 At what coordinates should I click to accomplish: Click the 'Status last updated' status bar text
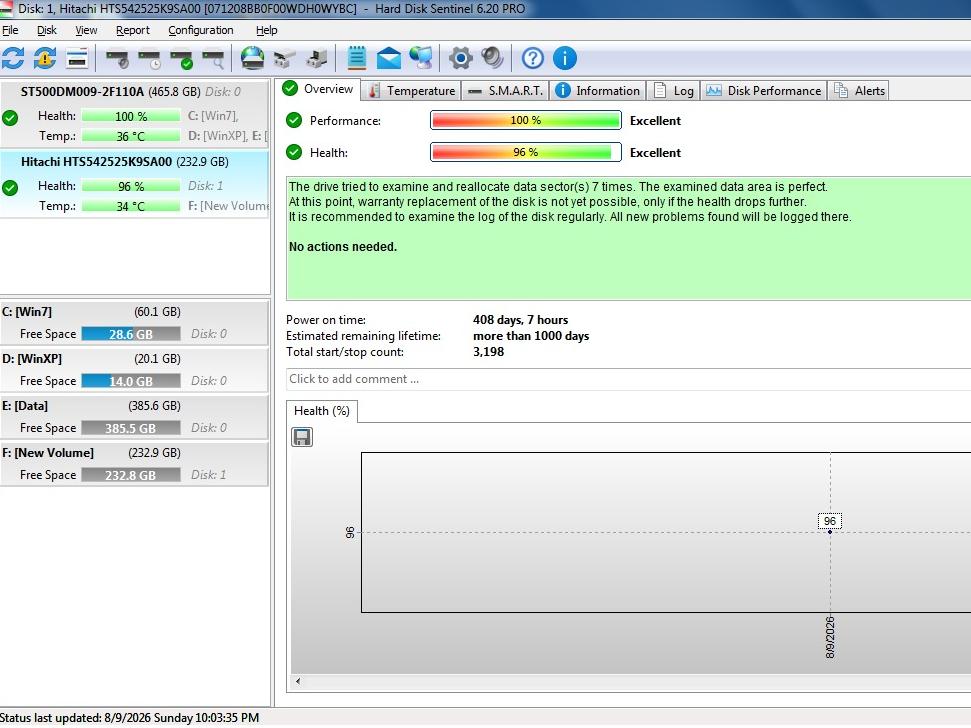pyautogui.click(x=129, y=717)
